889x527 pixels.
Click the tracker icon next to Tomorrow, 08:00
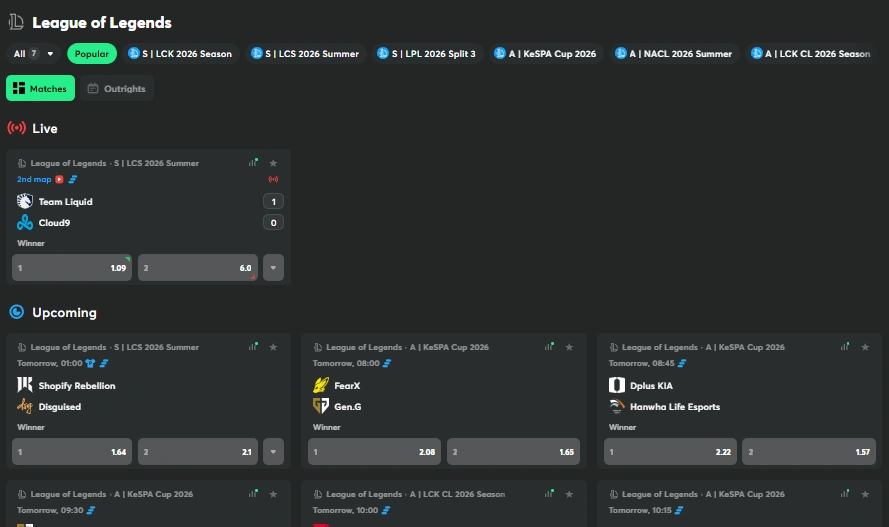[387, 363]
